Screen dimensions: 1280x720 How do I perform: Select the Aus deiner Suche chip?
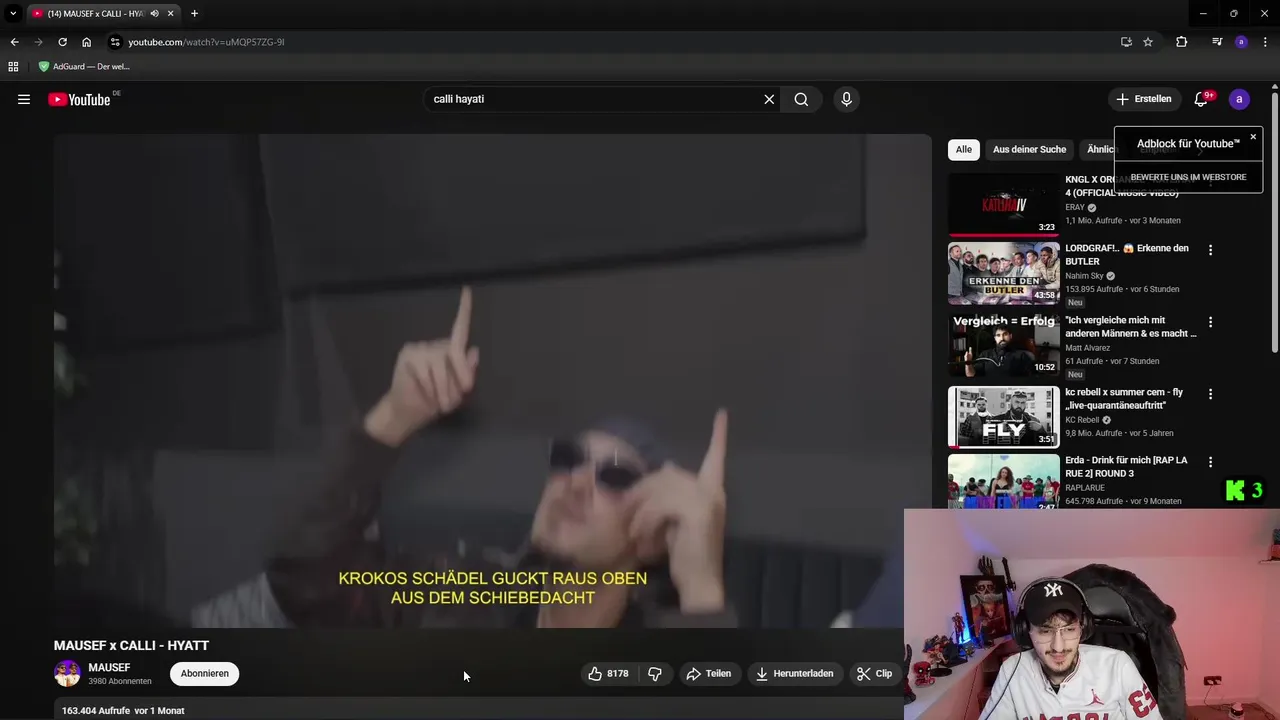tap(1029, 149)
